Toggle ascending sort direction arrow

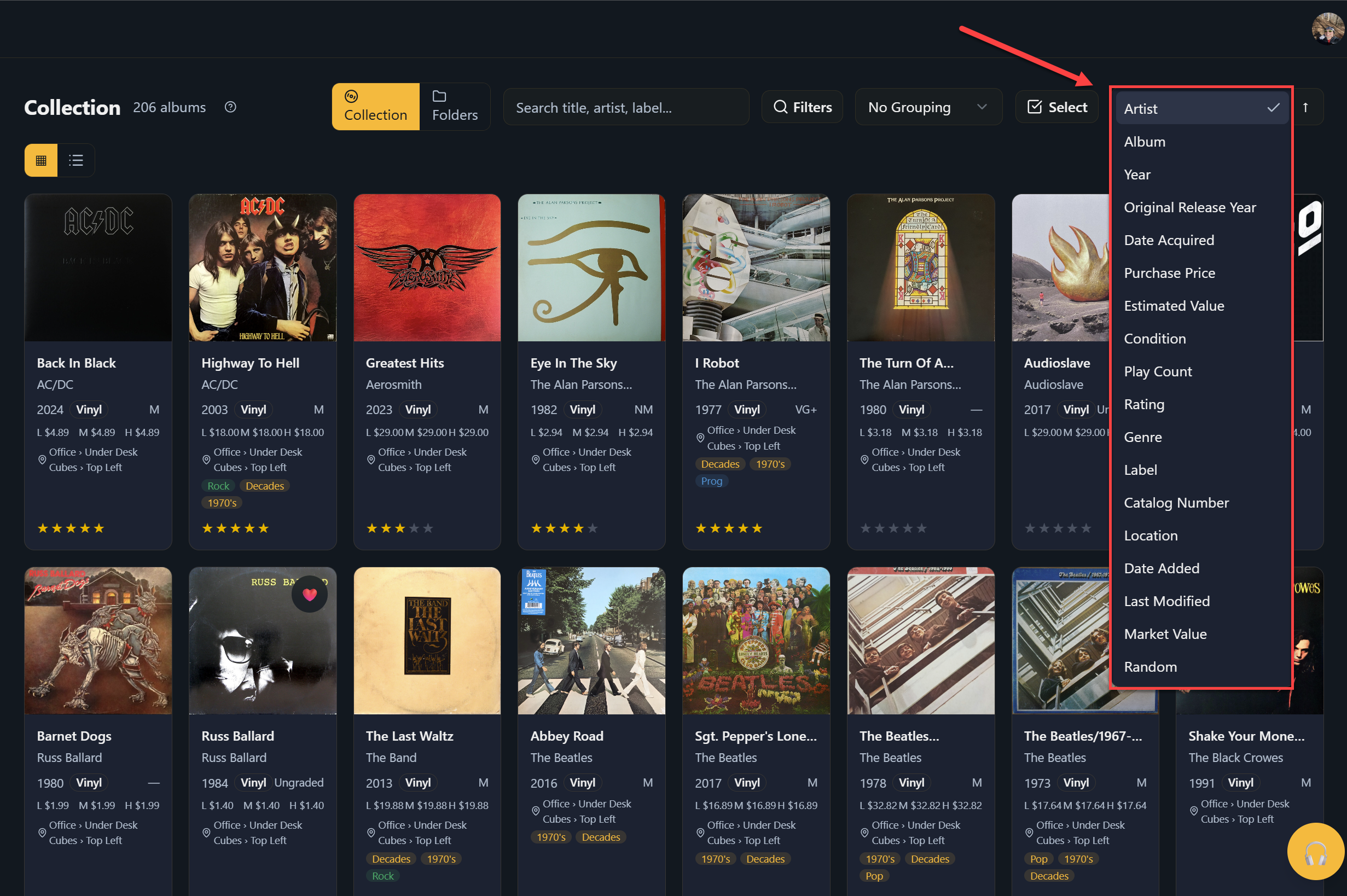pos(1306,107)
